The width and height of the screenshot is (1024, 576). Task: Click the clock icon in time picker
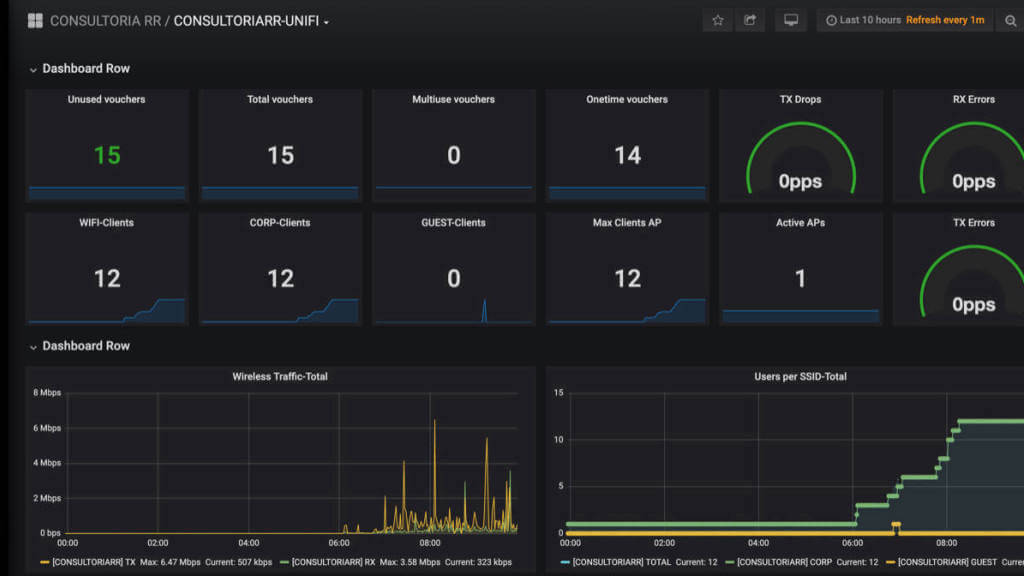(x=831, y=20)
